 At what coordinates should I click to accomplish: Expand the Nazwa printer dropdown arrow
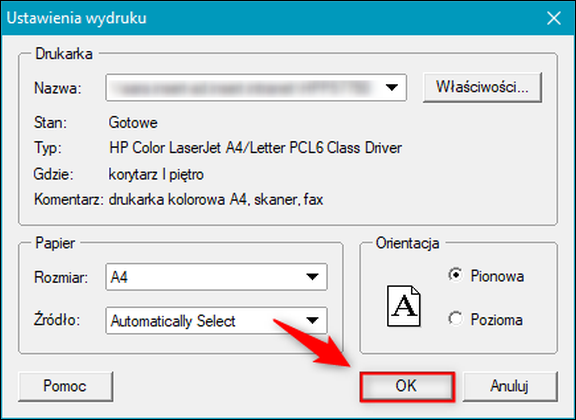pos(392,87)
